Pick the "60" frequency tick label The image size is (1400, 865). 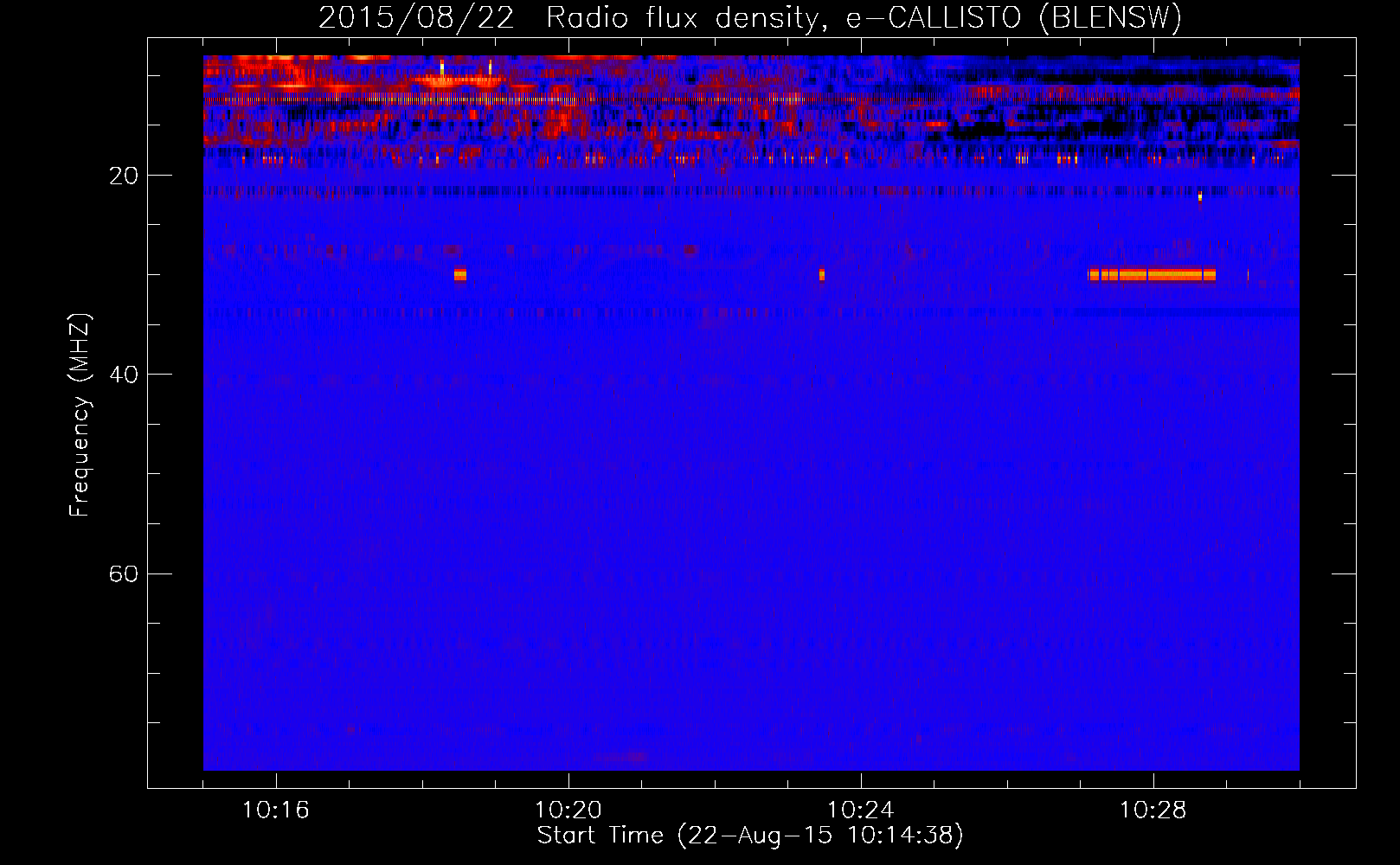124,573
